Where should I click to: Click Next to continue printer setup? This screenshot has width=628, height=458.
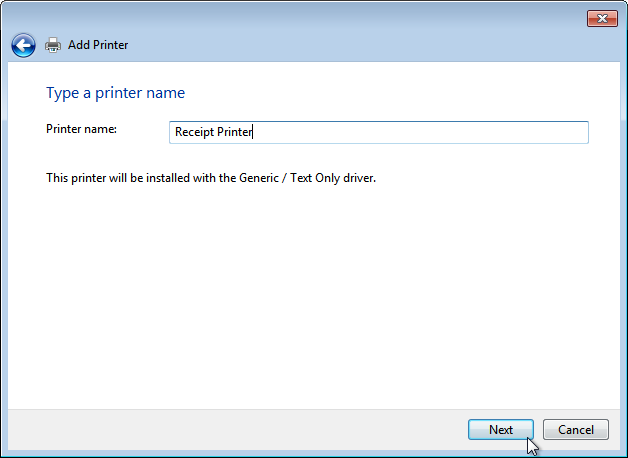coord(501,430)
